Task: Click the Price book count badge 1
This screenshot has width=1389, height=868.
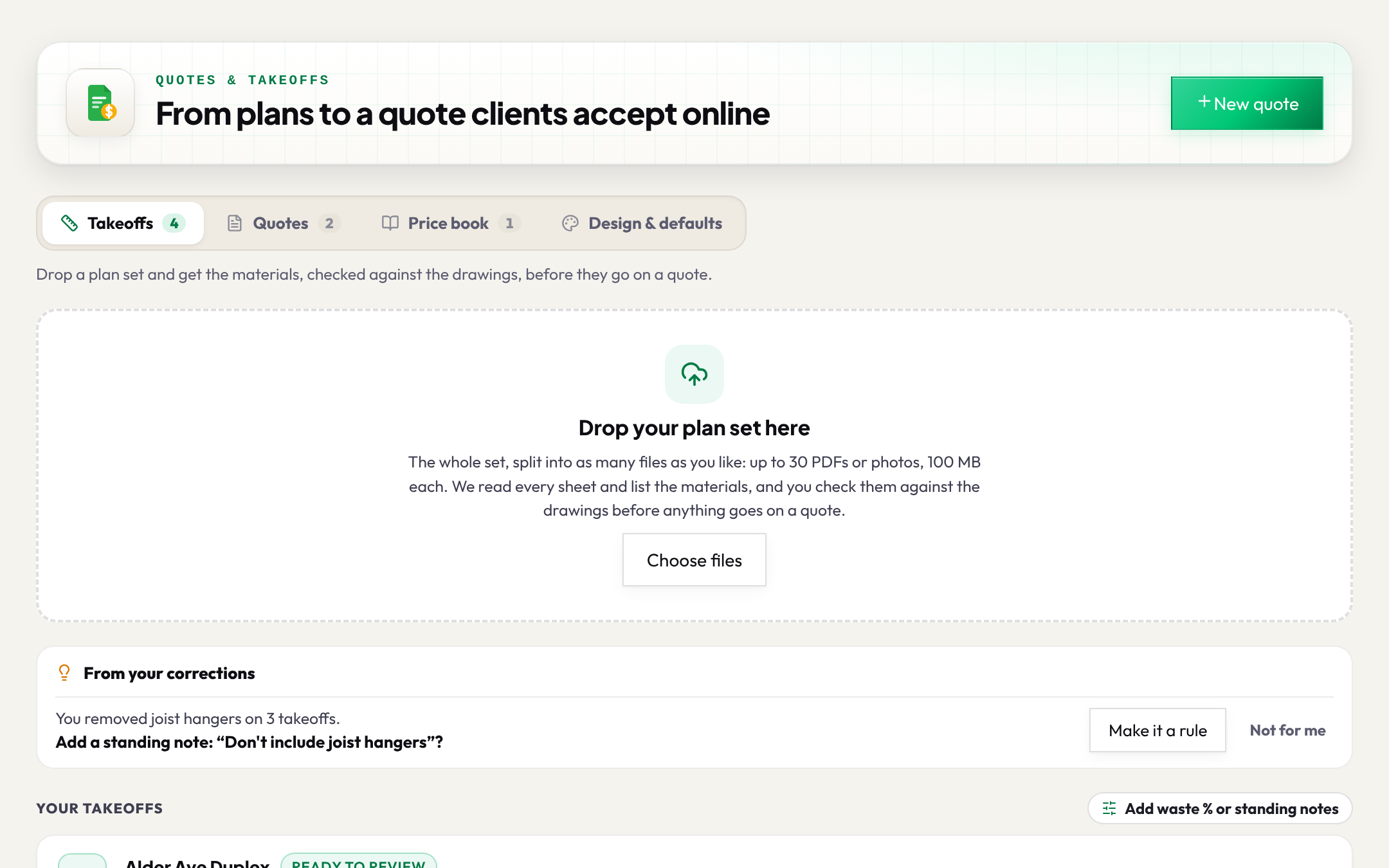Action: (509, 223)
